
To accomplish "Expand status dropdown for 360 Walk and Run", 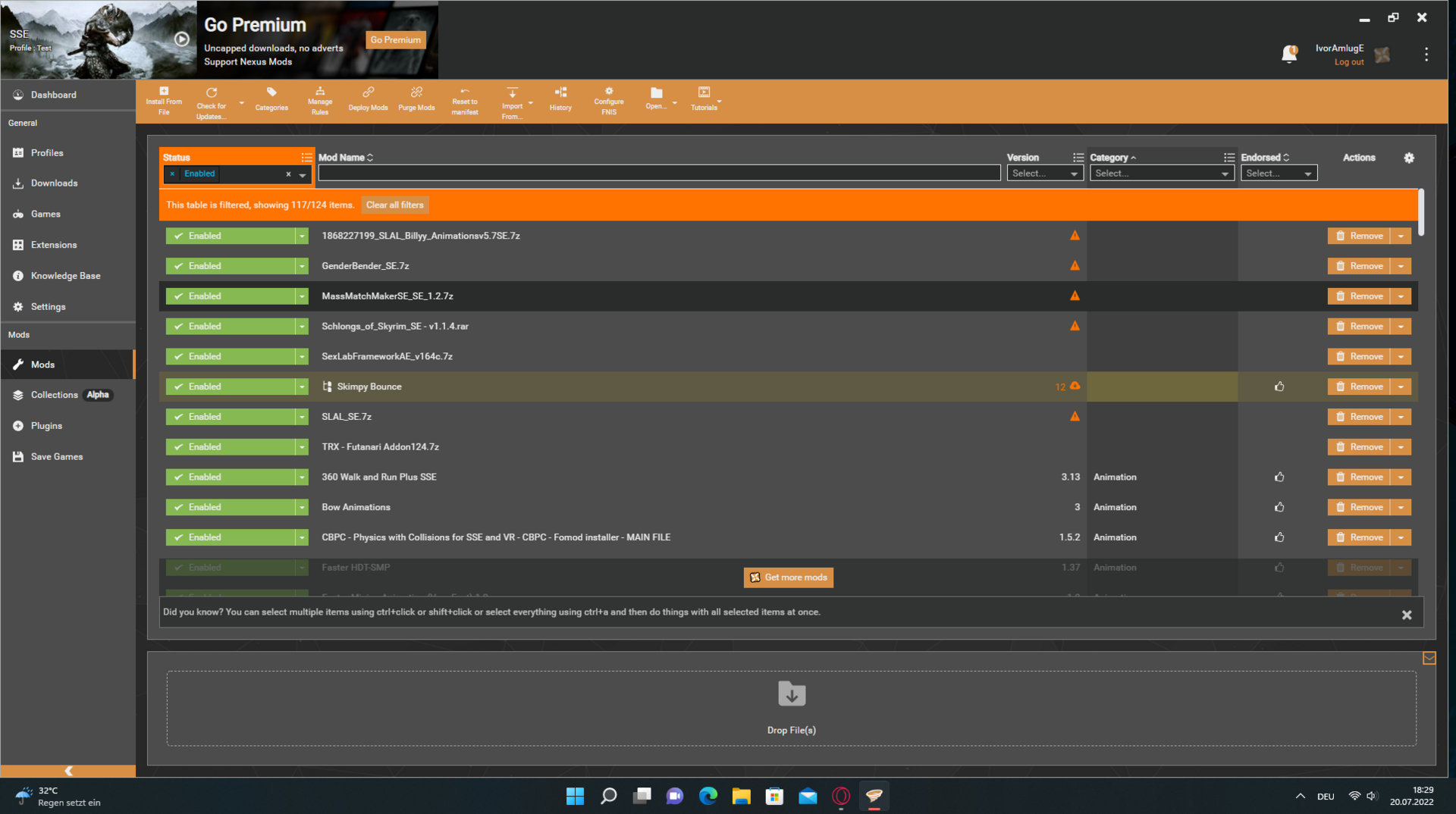I will tap(302, 477).
